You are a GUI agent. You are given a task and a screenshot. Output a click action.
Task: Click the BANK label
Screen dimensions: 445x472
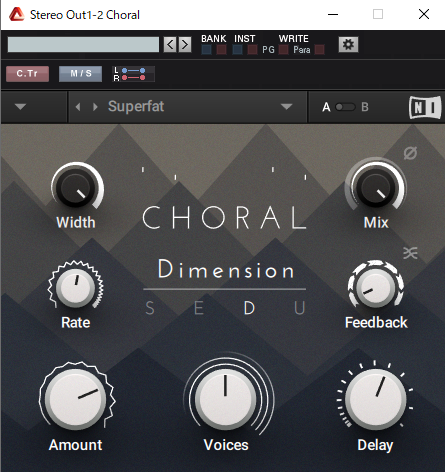[214, 39]
